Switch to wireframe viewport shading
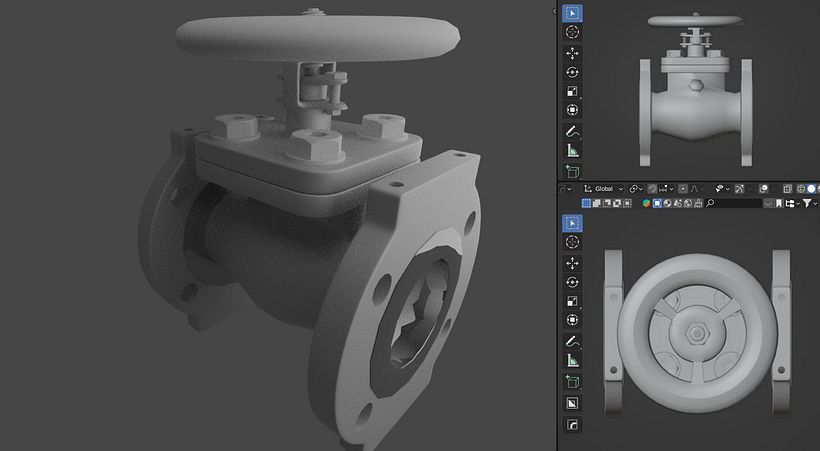Image resolution: width=820 pixels, height=451 pixels. pyautogui.click(x=801, y=189)
